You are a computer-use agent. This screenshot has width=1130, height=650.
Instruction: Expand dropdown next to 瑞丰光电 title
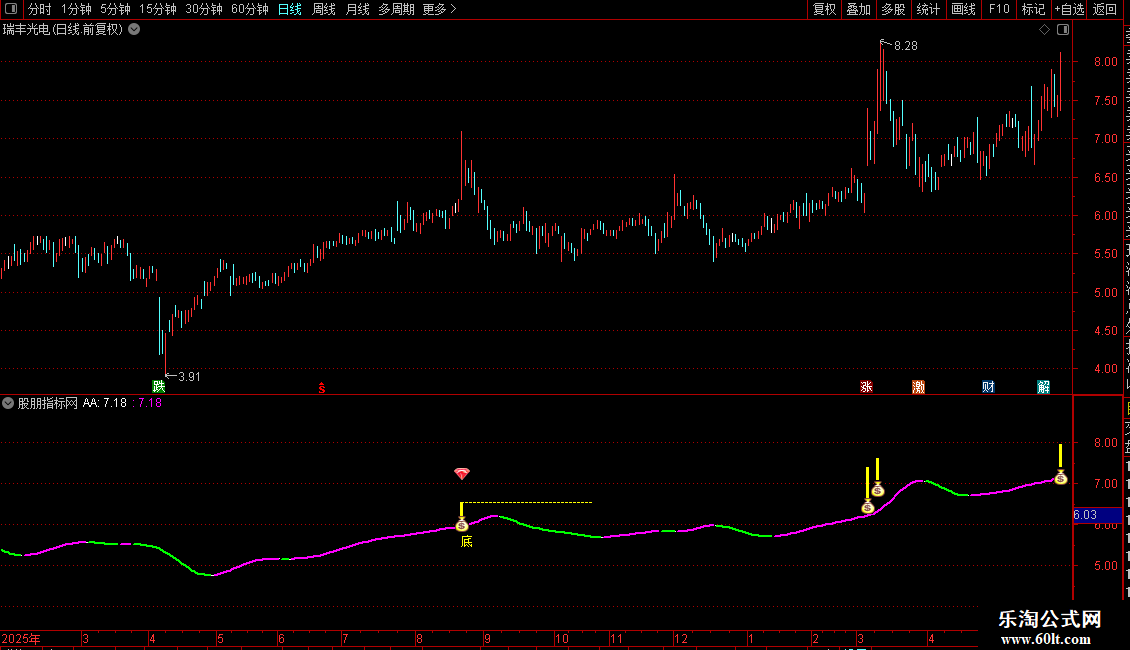point(134,30)
